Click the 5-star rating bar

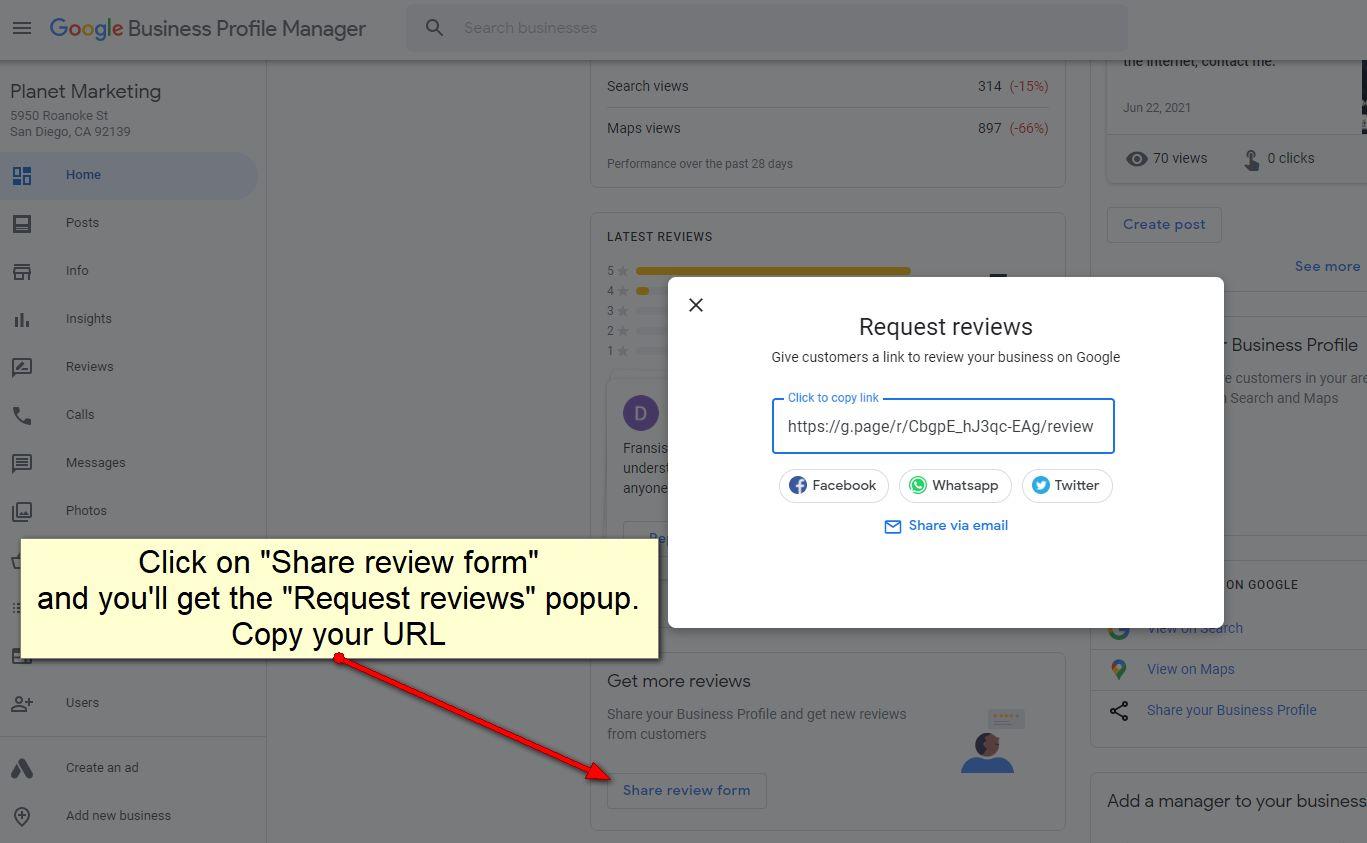pyautogui.click(x=773, y=271)
